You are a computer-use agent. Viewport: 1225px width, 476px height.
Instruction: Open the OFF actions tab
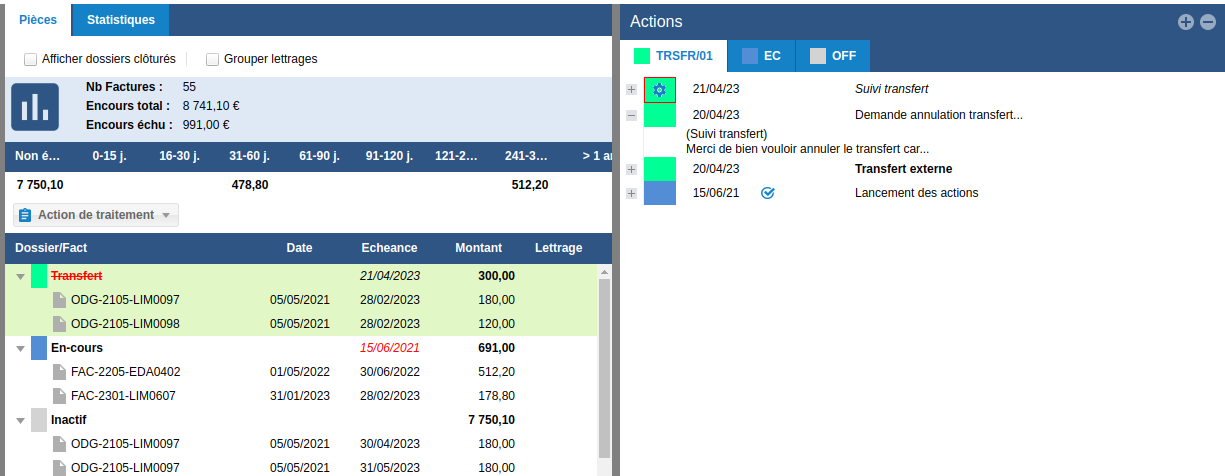pyautogui.click(x=832, y=56)
